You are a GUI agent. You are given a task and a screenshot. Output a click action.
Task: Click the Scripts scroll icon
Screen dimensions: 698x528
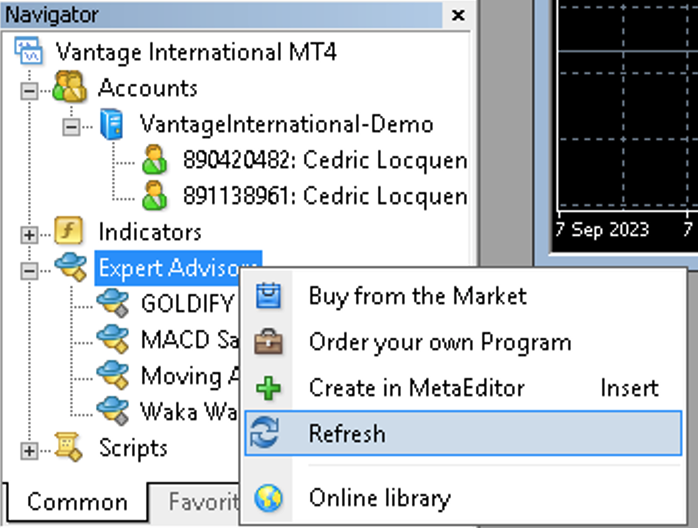click(x=68, y=447)
